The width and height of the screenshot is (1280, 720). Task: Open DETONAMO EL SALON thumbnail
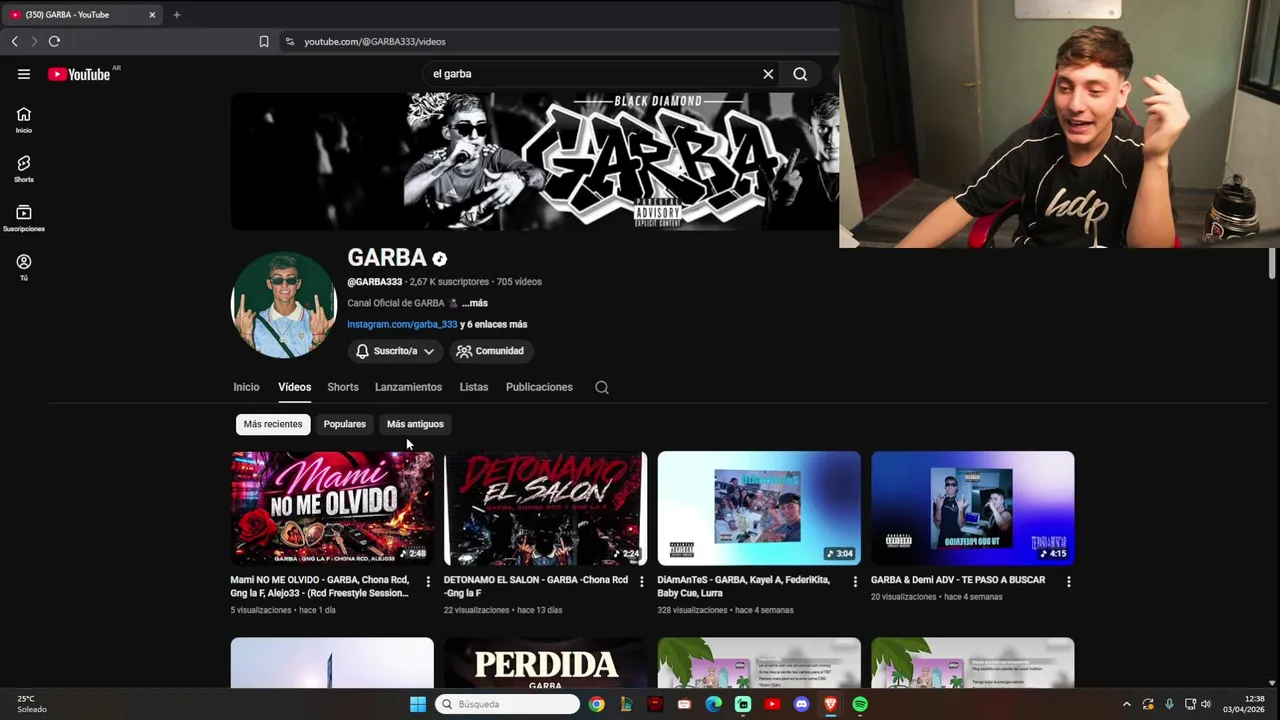pyautogui.click(x=545, y=508)
